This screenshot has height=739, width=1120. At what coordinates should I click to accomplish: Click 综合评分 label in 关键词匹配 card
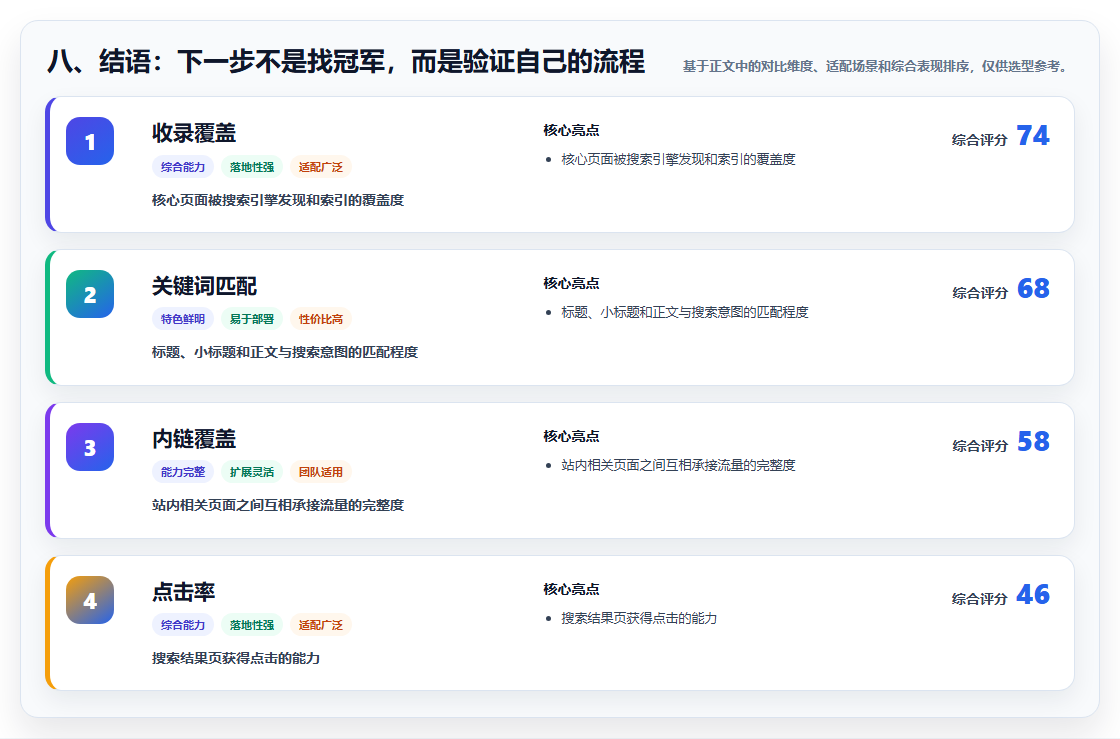pyautogui.click(x=979, y=293)
